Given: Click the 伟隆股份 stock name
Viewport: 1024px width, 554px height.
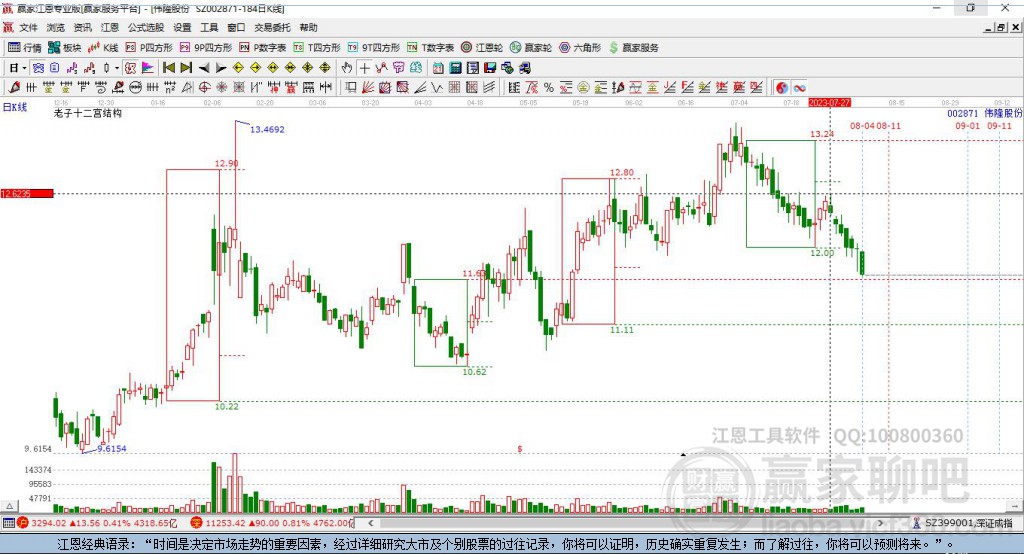Looking at the screenshot, I should pyautogui.click(x=1003, y=113).
